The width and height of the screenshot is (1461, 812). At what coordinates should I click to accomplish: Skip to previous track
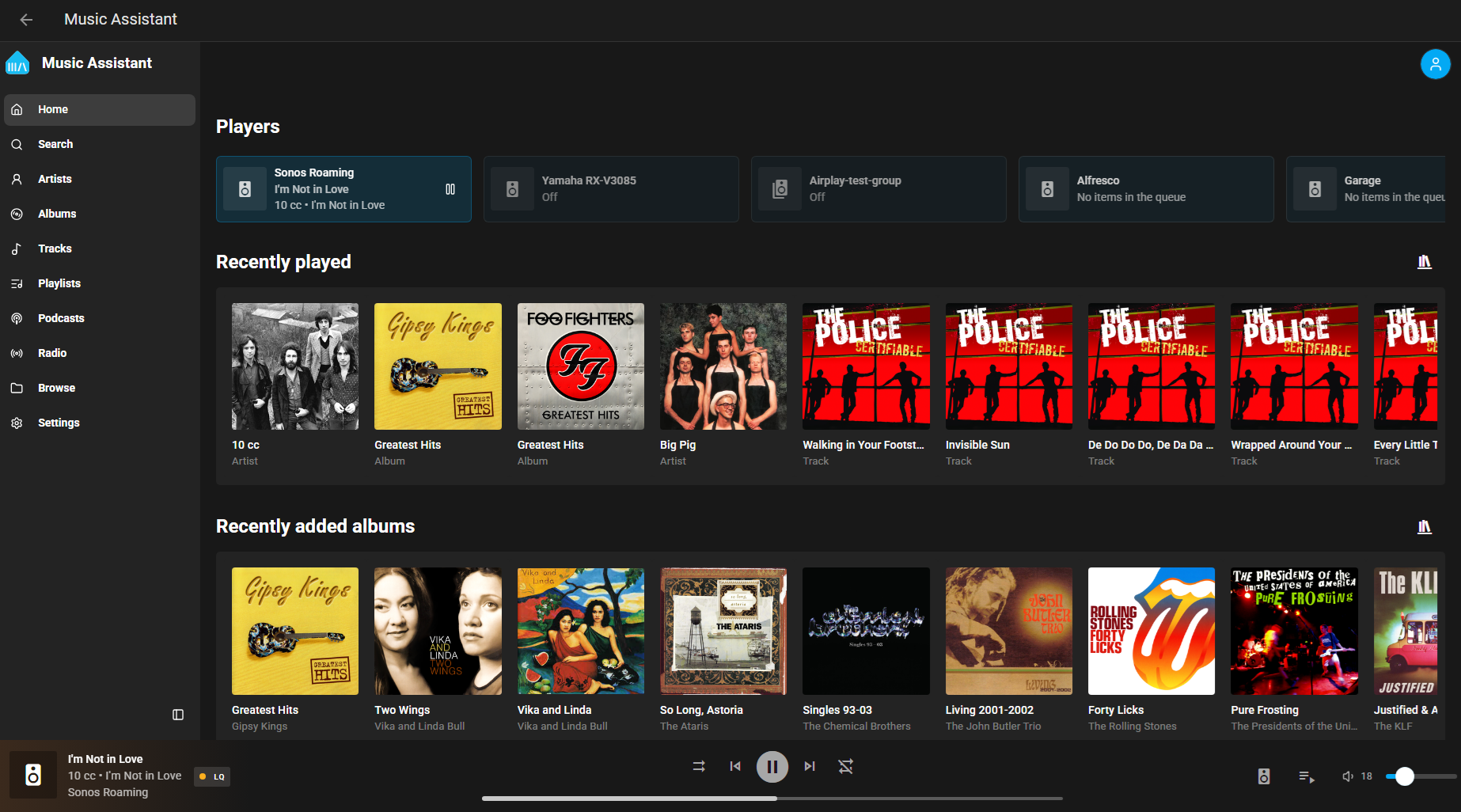click(x=735, y=766)
